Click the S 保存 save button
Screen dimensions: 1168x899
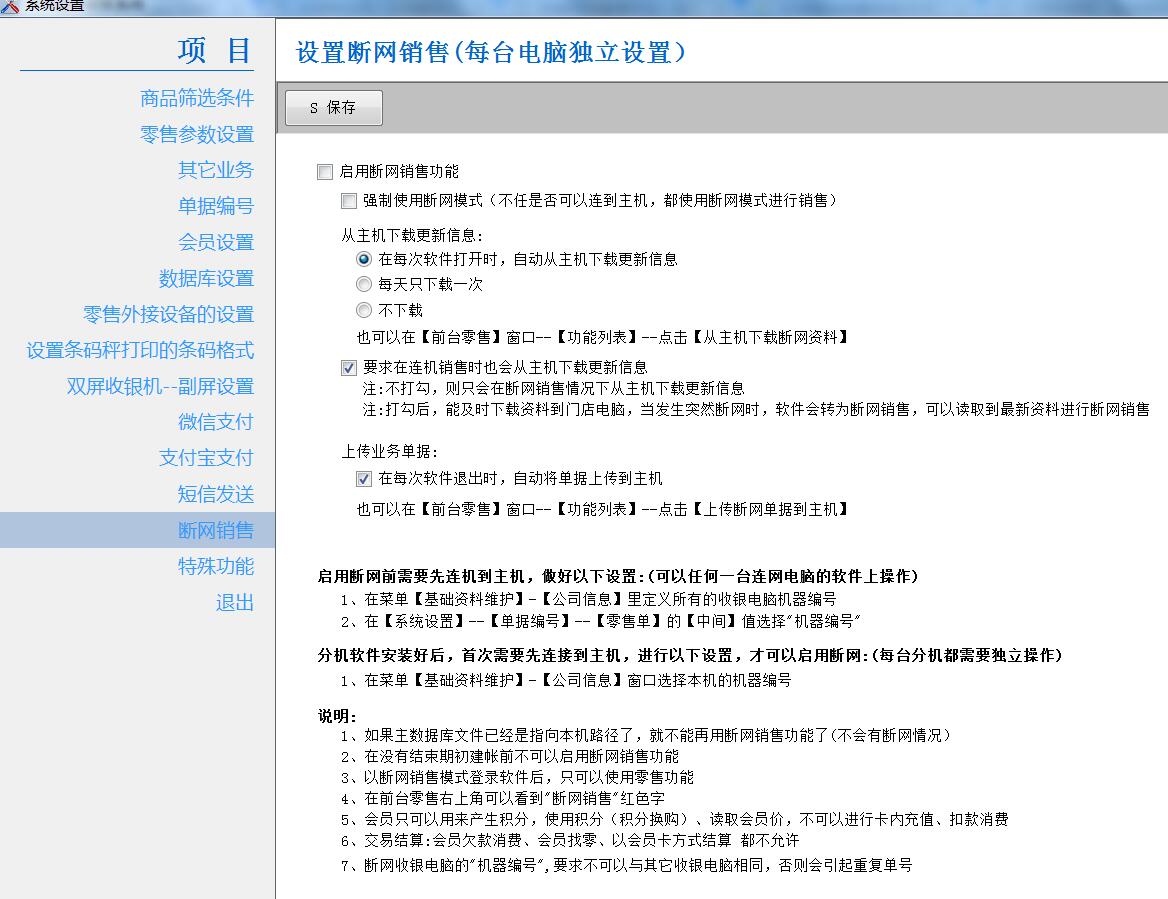pos(334,108)
